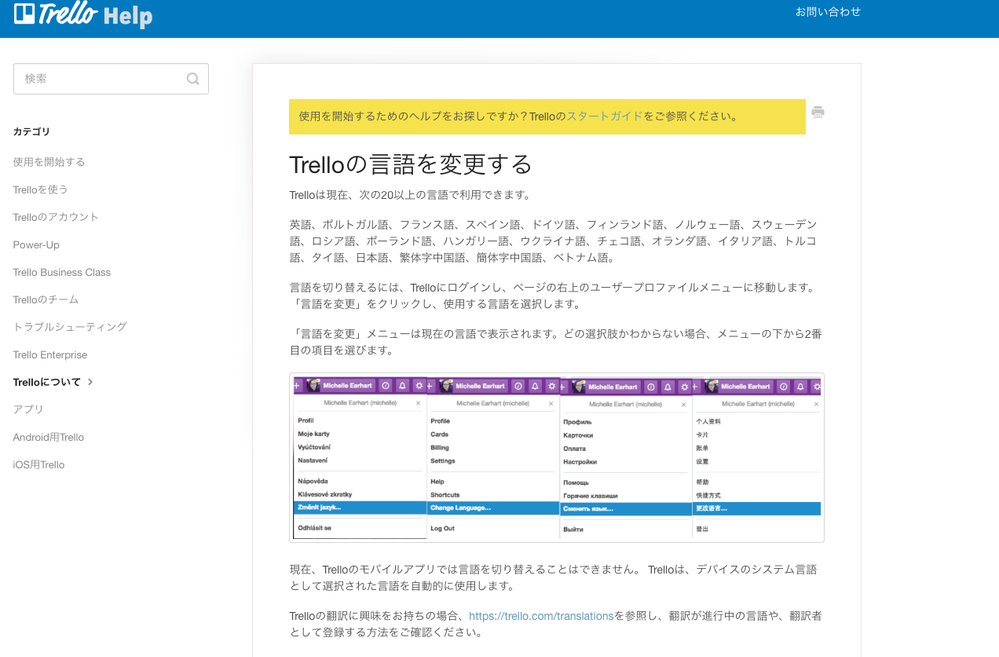999x657 pixels.
Task: Open the トラブルシューティング category
Action: (70, 327)
